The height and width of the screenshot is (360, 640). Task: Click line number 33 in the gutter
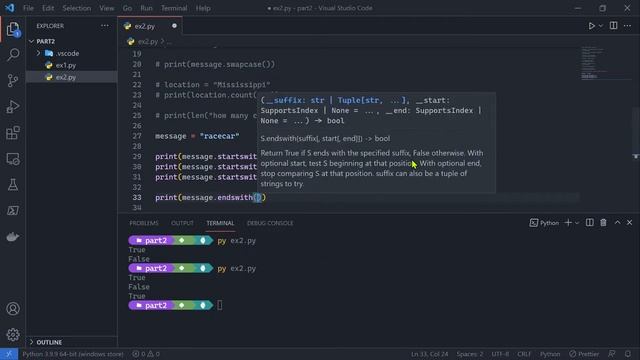pos(137,198)
